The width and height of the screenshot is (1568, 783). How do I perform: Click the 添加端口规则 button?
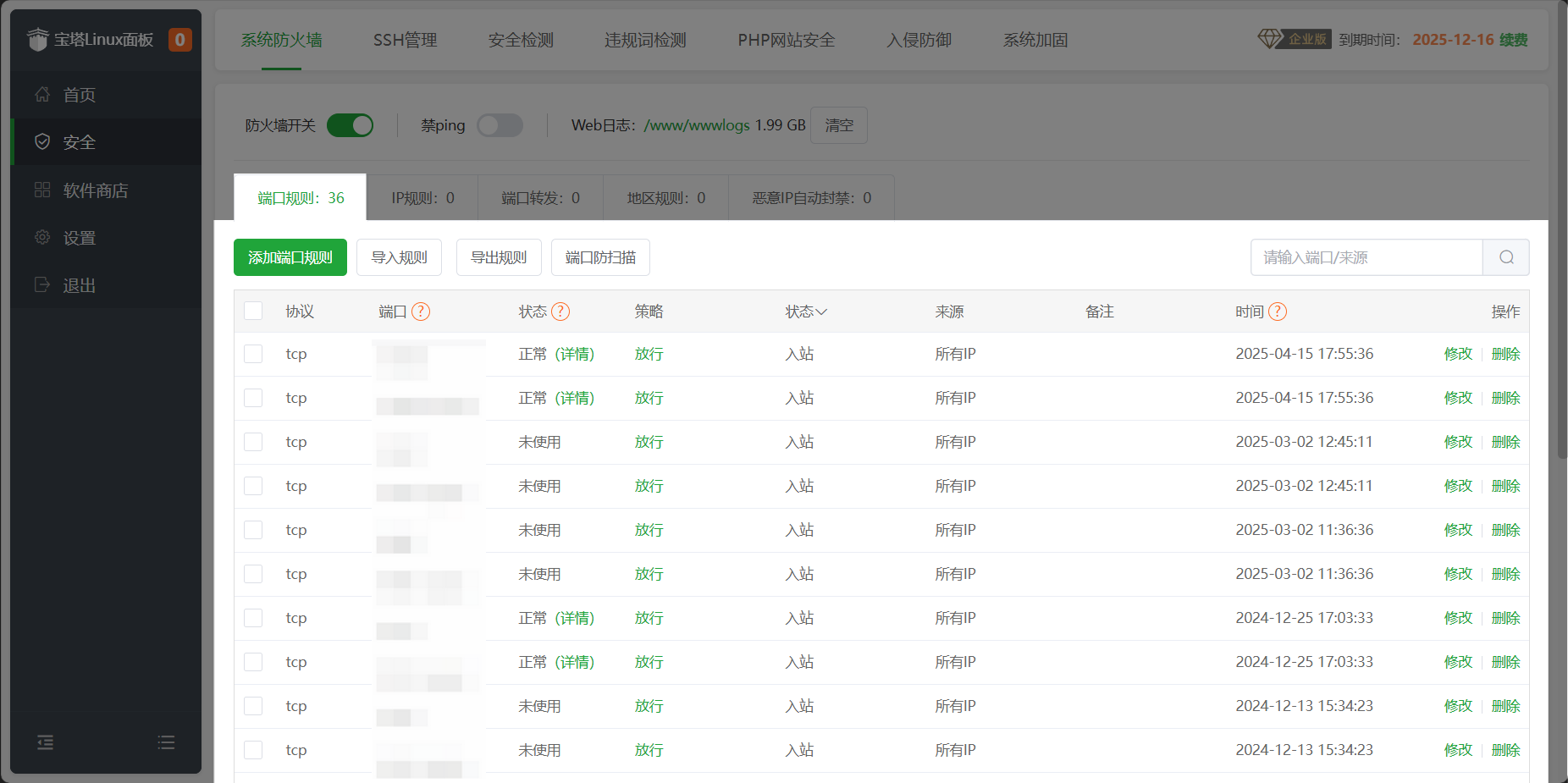[290, 257]
